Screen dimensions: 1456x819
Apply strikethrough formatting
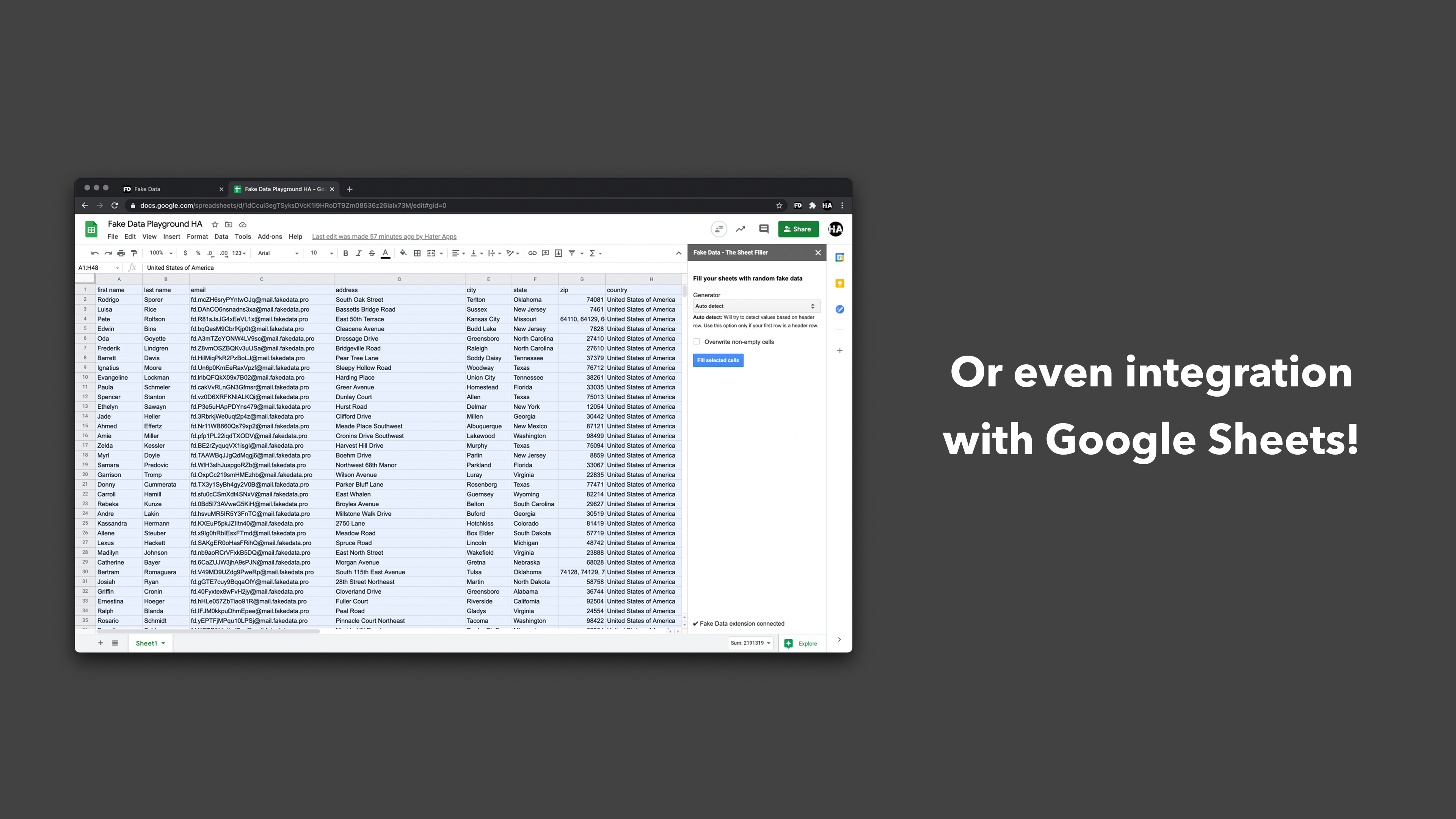tap(371, 253)
